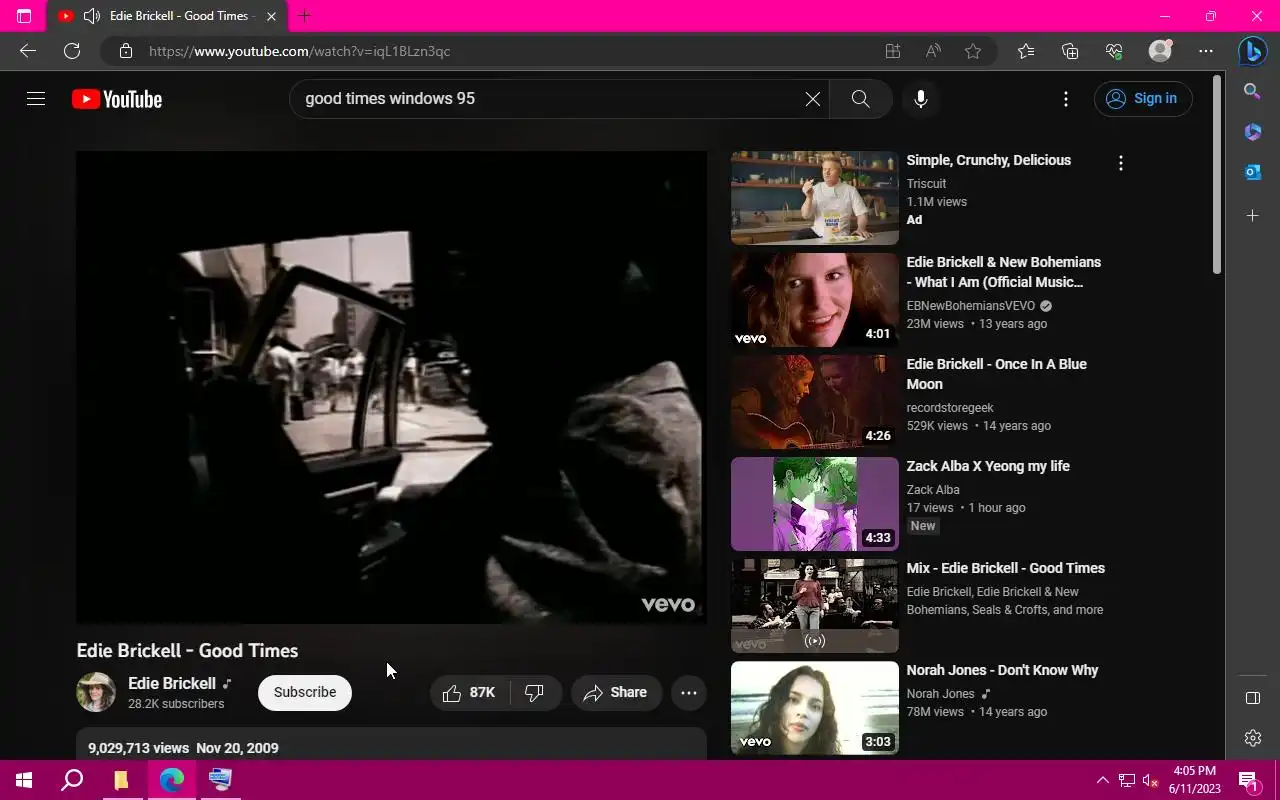
Task: Toggle the Edge sidebar visibility button
Action: [1252, 698]
